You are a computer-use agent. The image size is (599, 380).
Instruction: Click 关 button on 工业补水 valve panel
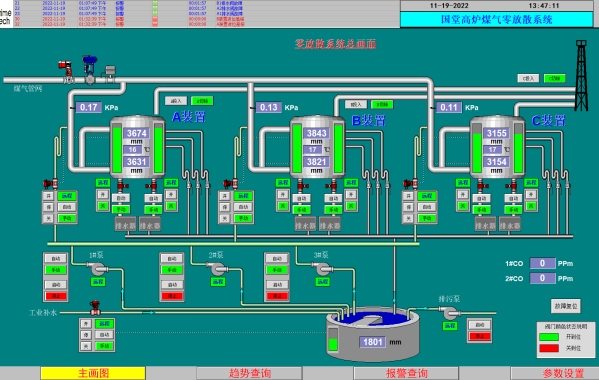click(86, 346)
